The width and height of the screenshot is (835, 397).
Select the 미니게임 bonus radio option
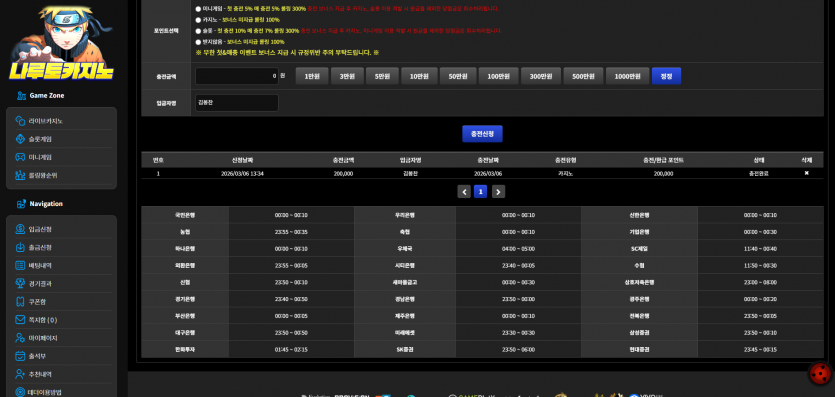pos(198,9)
